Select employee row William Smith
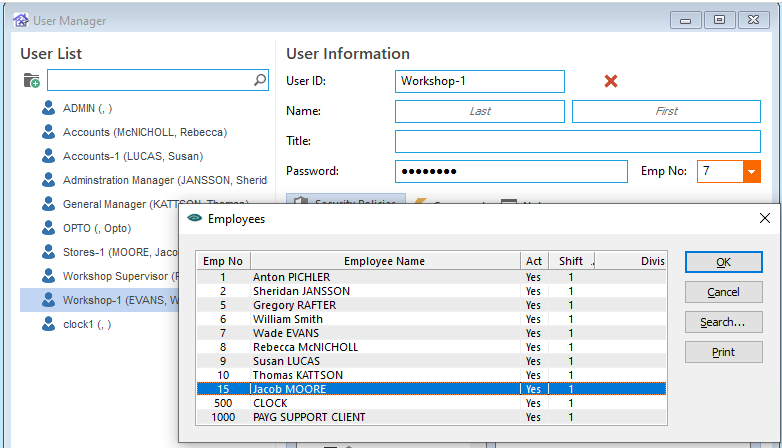Screen dimensions: 782x448 tap(431, 319)
